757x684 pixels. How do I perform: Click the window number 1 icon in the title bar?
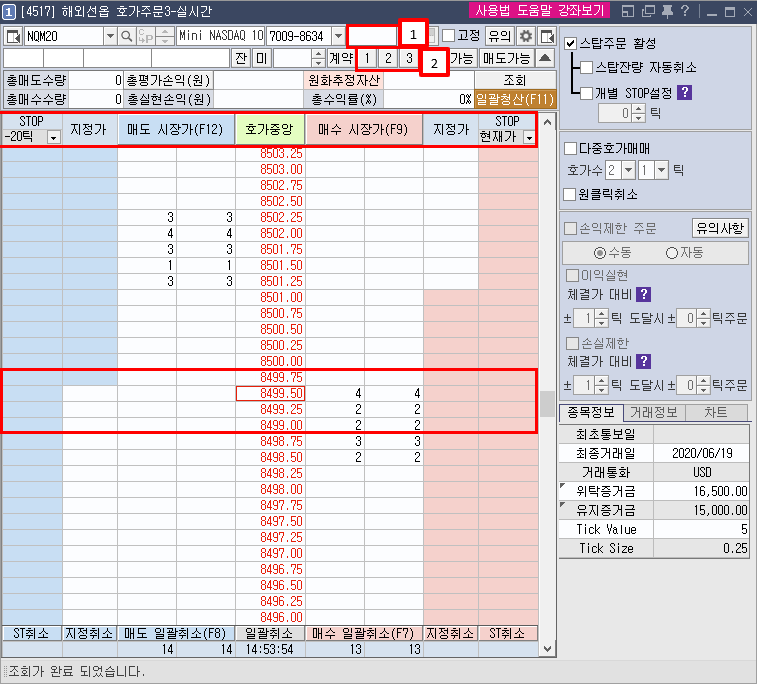(9, 12)
